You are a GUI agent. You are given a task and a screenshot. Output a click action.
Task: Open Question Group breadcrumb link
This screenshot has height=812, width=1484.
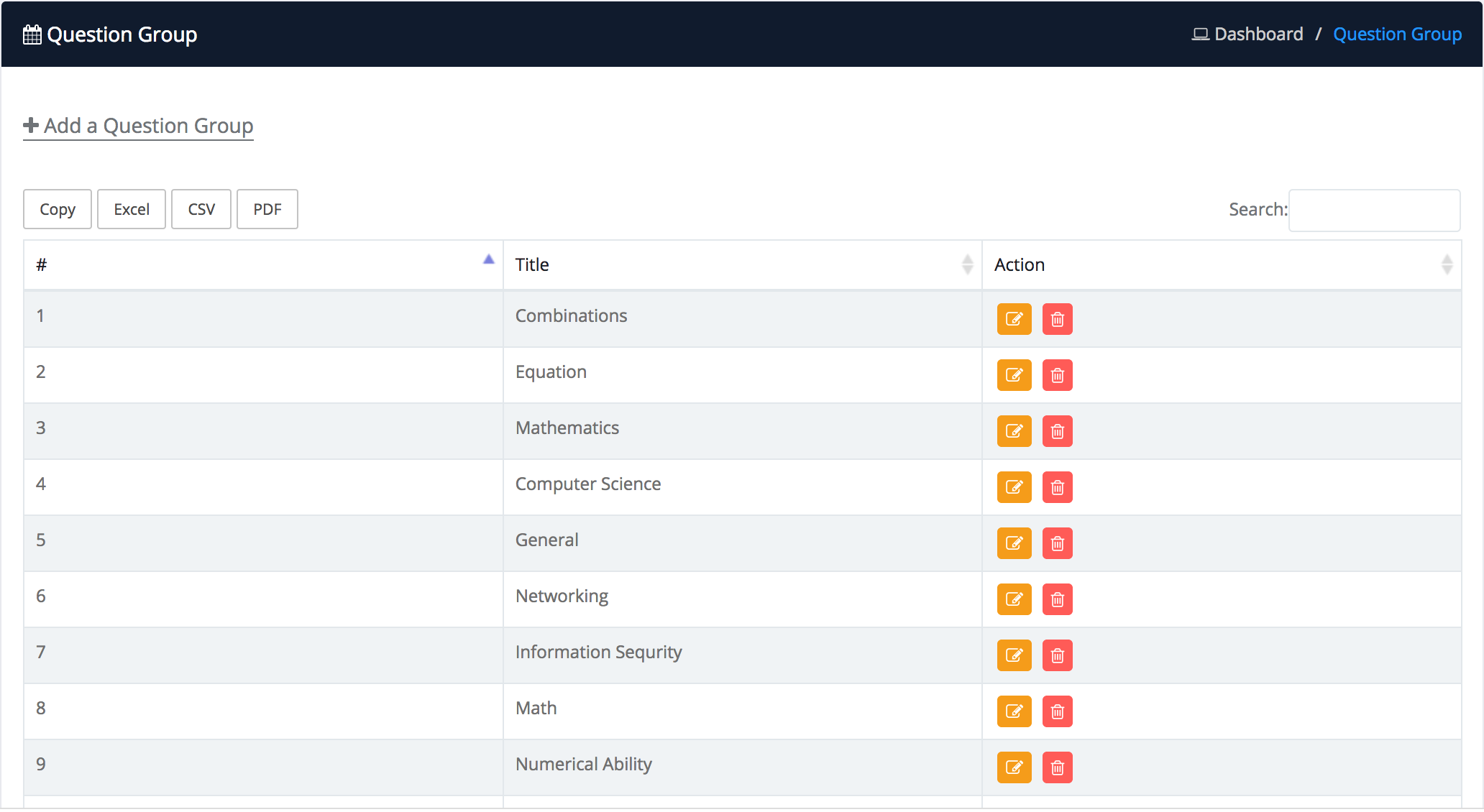coord(1396,34)
